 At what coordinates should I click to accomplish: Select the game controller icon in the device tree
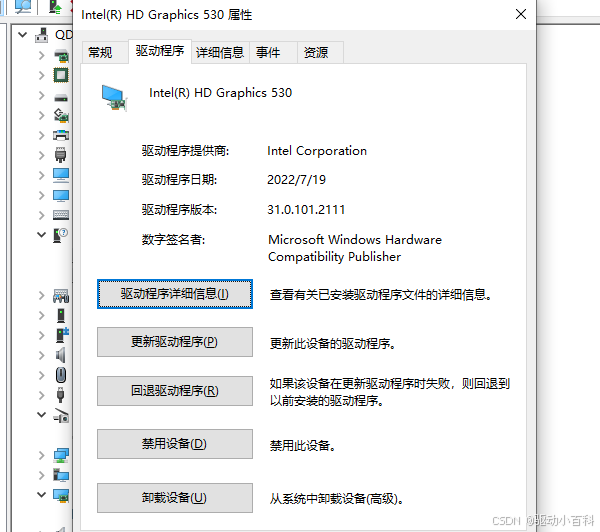coord(61,295)
